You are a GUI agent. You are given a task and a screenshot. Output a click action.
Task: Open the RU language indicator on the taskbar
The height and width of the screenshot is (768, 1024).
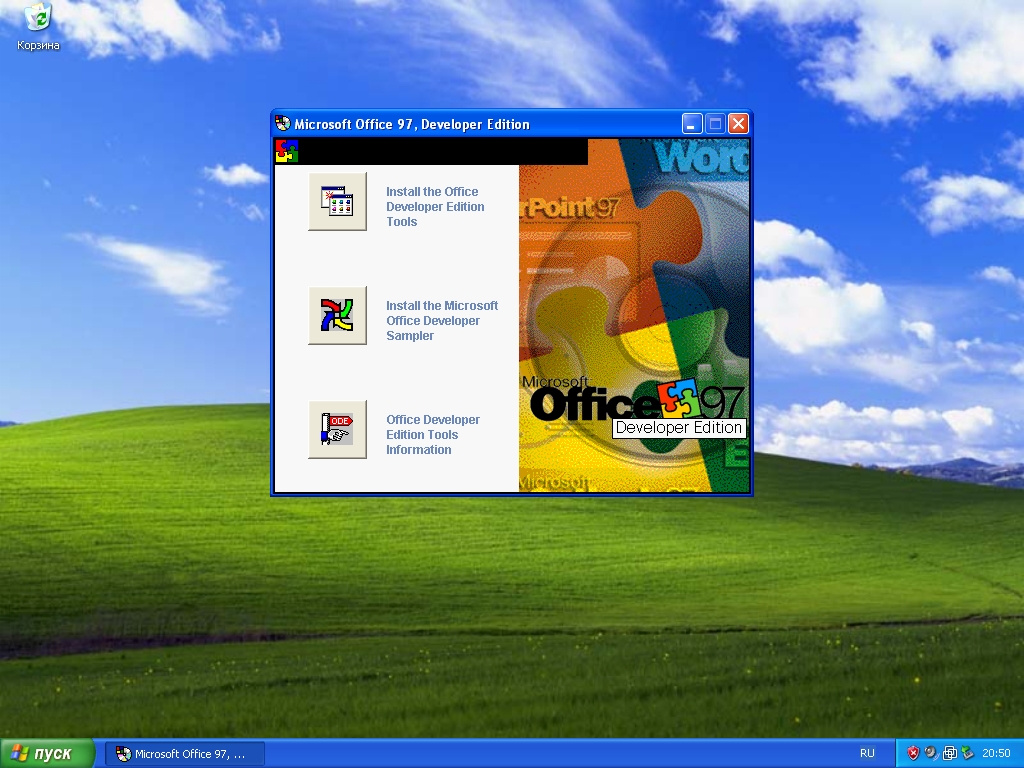pos(867,753)
